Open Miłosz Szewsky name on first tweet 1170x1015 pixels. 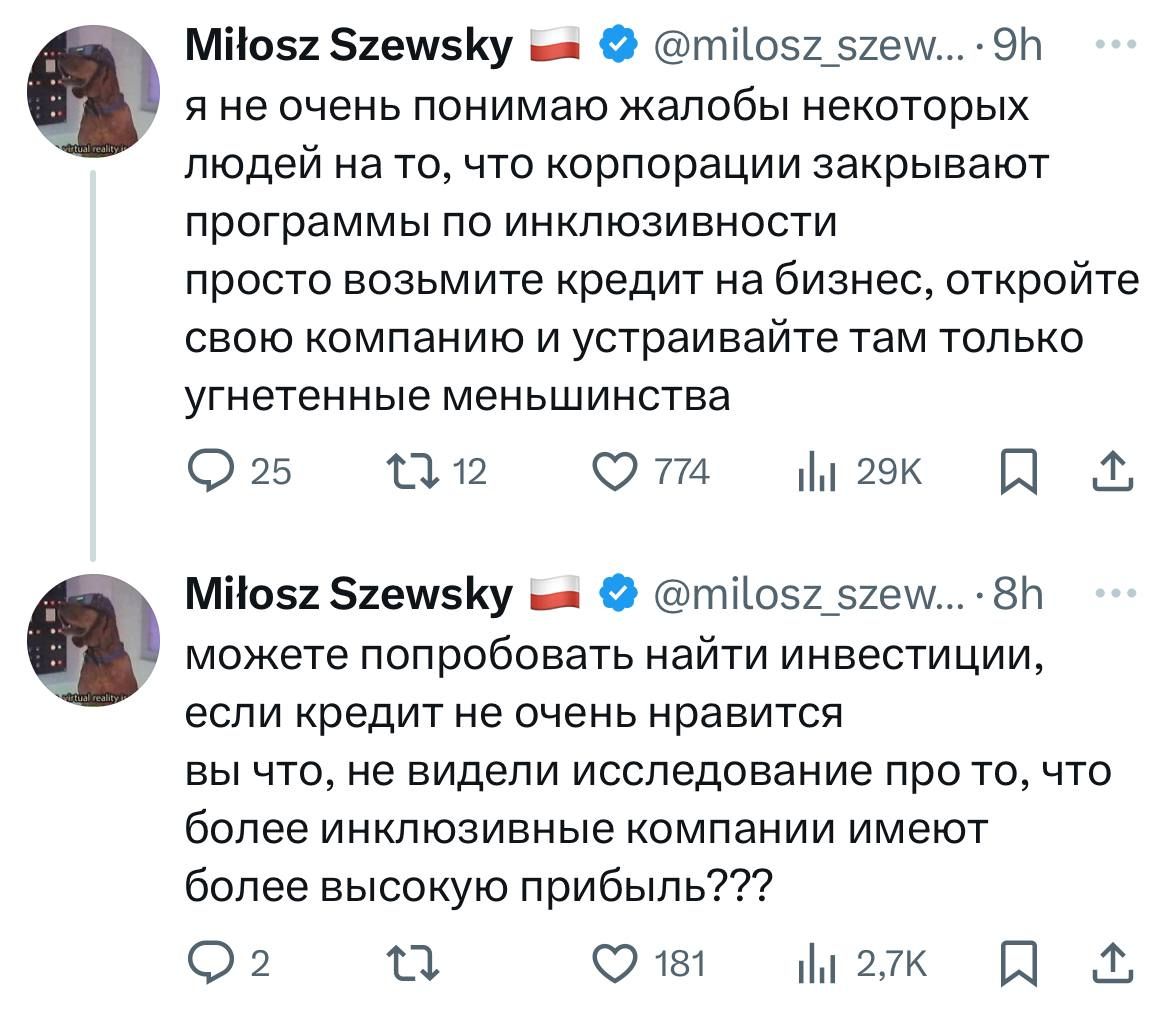pyautogui.click(x=349, y=46)
